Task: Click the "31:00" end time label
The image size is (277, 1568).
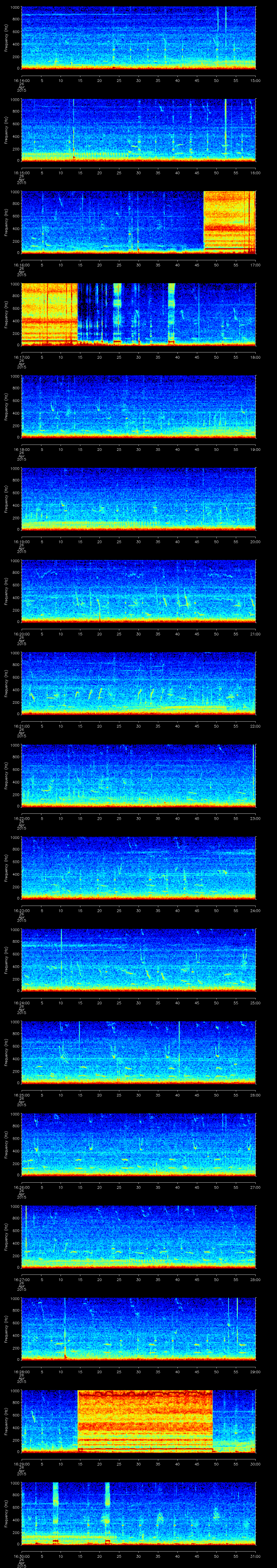Action: [256, 1556]
